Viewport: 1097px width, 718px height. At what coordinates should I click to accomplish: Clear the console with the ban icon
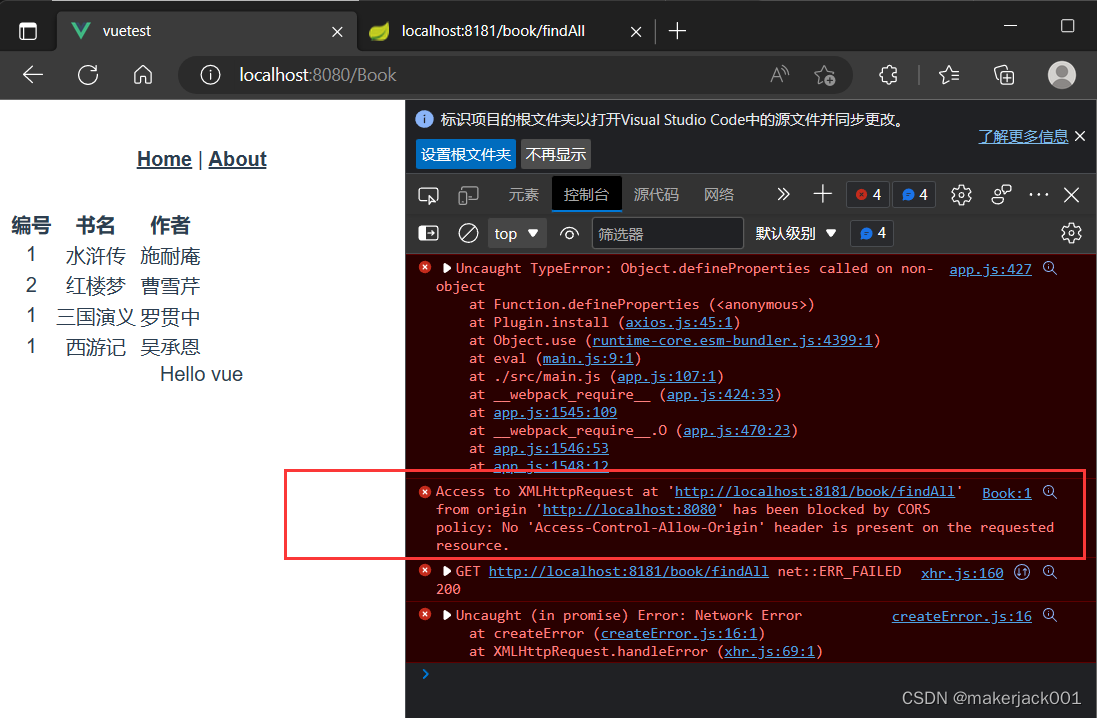click(468, 233)
